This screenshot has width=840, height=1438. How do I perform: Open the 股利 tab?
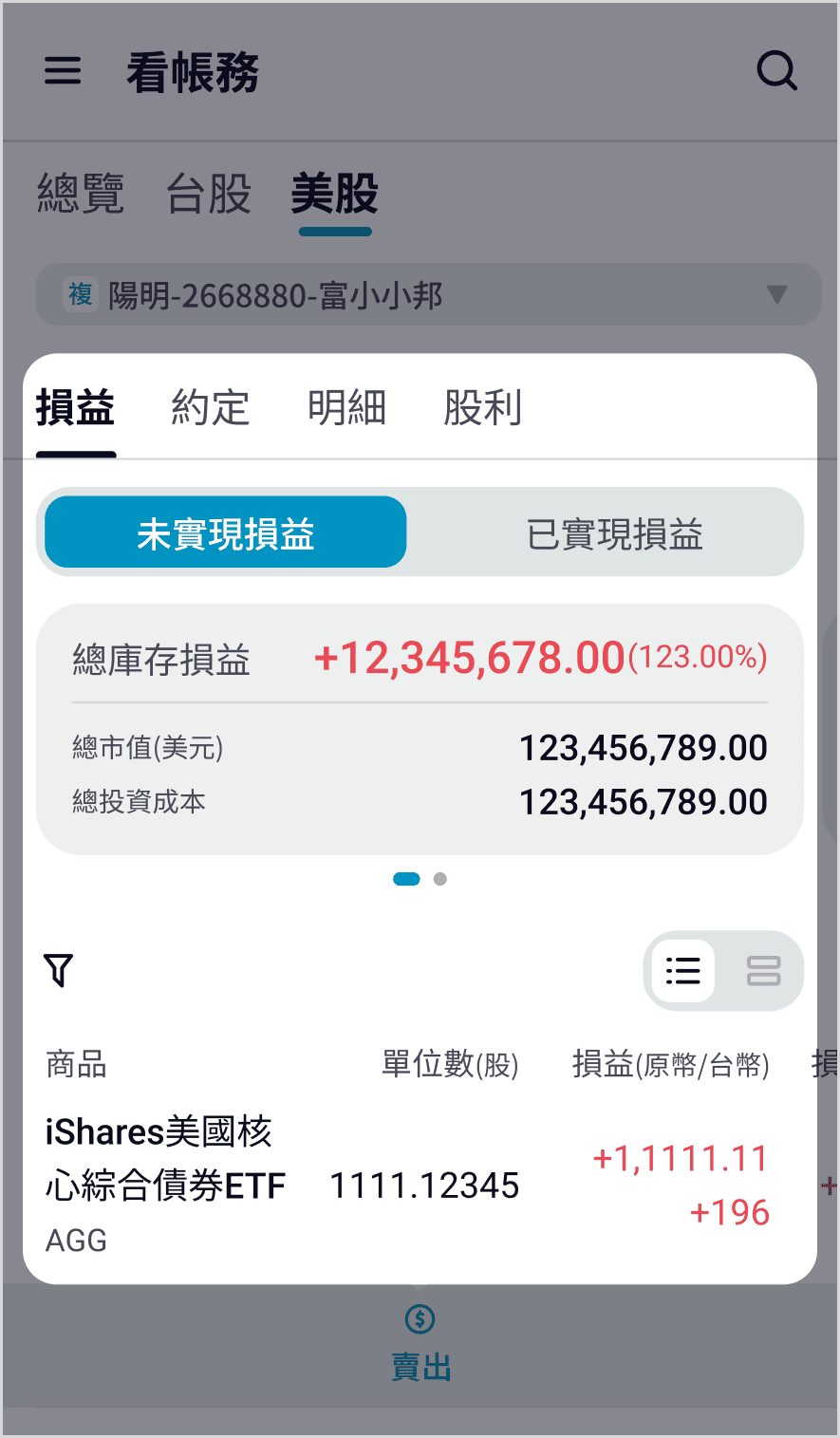tap(483, 408)
